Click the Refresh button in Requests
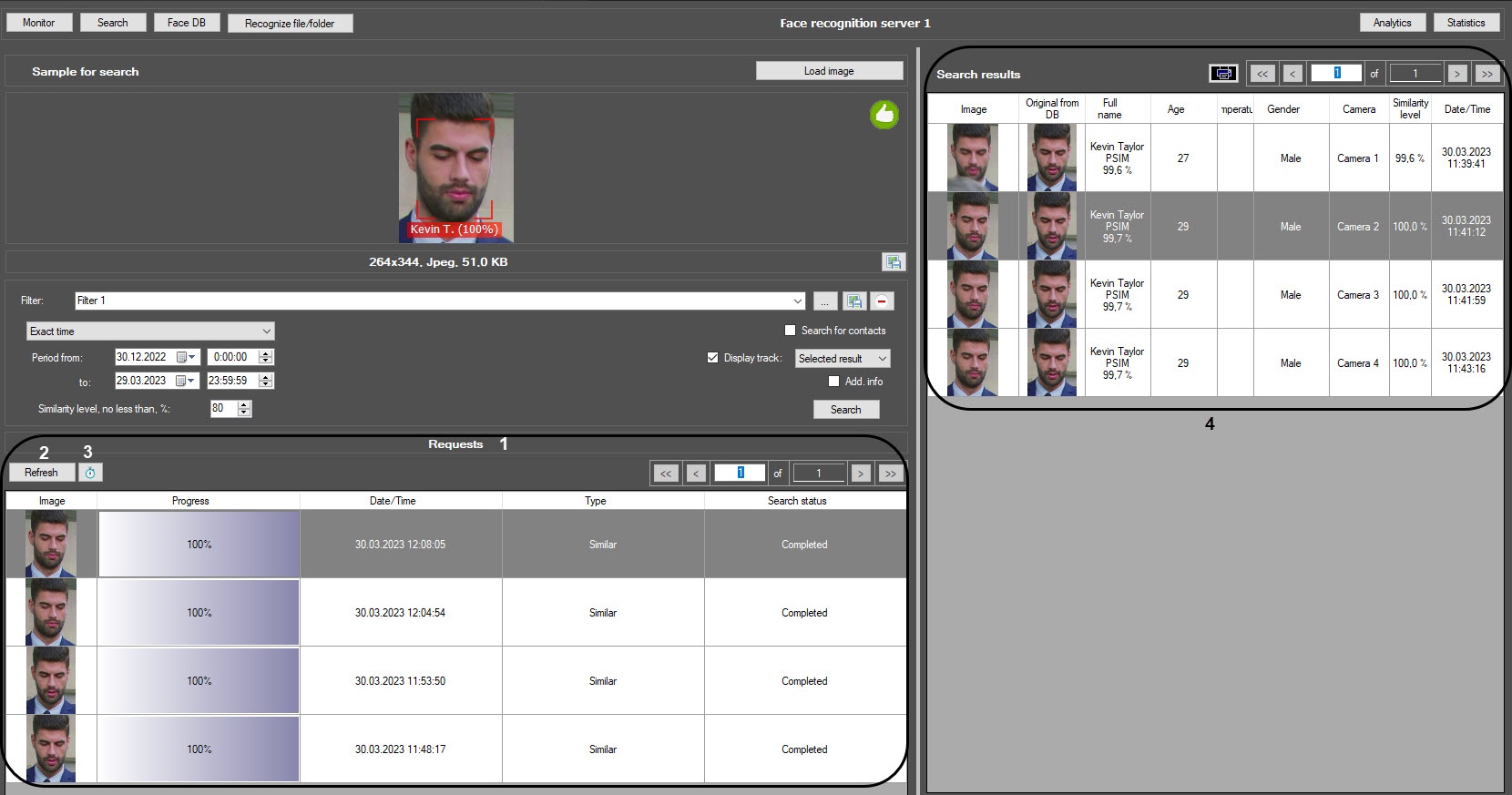Image resolution: width=1512 pixels, height=795 pixels. 41,473
